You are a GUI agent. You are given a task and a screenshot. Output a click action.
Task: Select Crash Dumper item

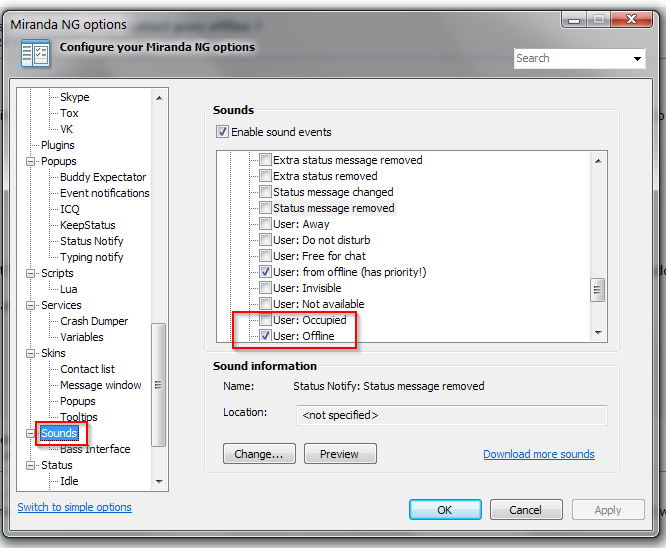coord(94,321)
